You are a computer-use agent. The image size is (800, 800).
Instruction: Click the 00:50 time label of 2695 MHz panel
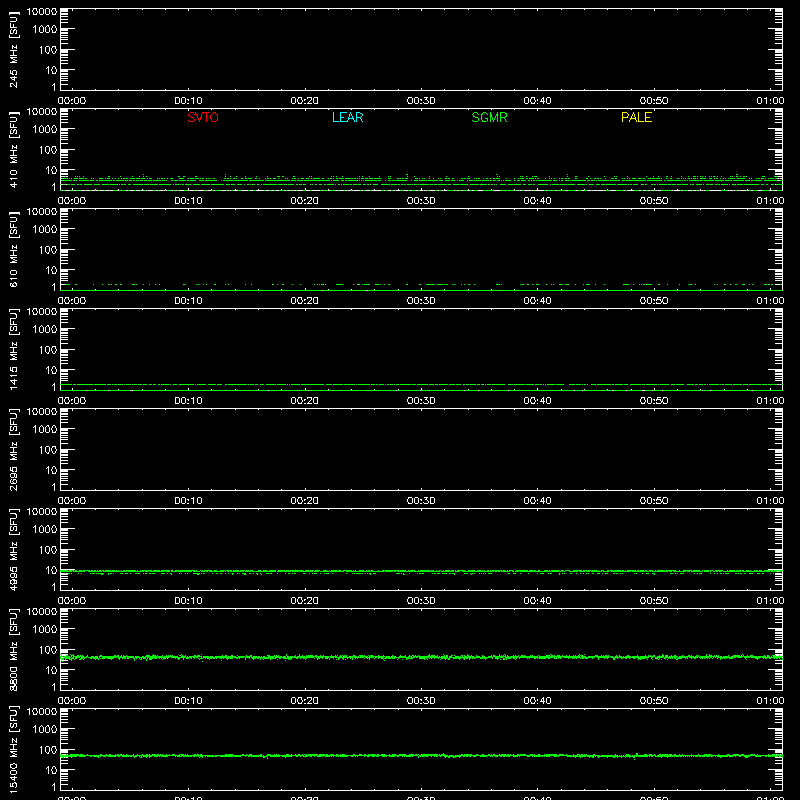point(654,501)
